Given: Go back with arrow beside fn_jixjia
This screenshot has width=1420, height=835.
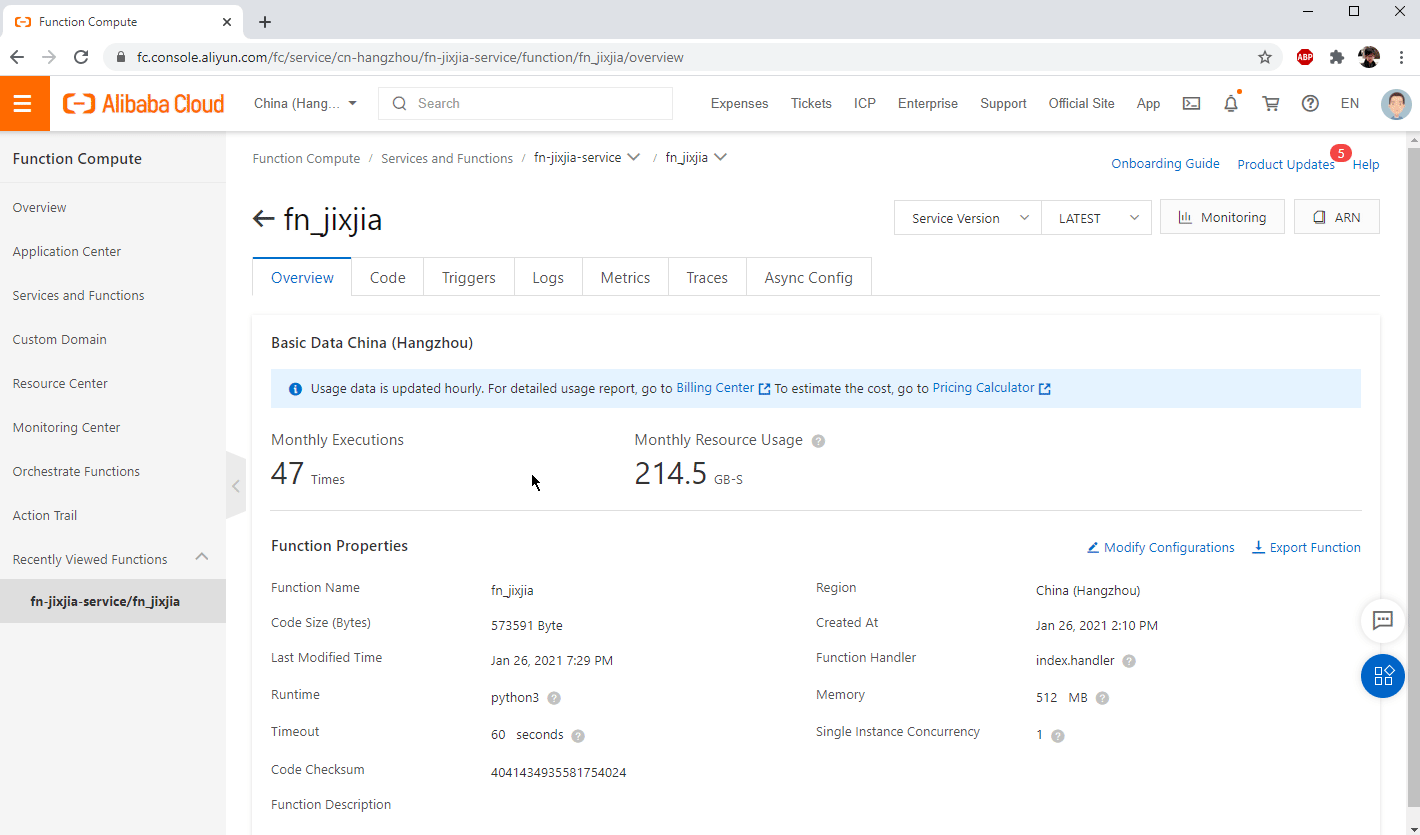Looking at the screenshot, I should pos(263,218).
